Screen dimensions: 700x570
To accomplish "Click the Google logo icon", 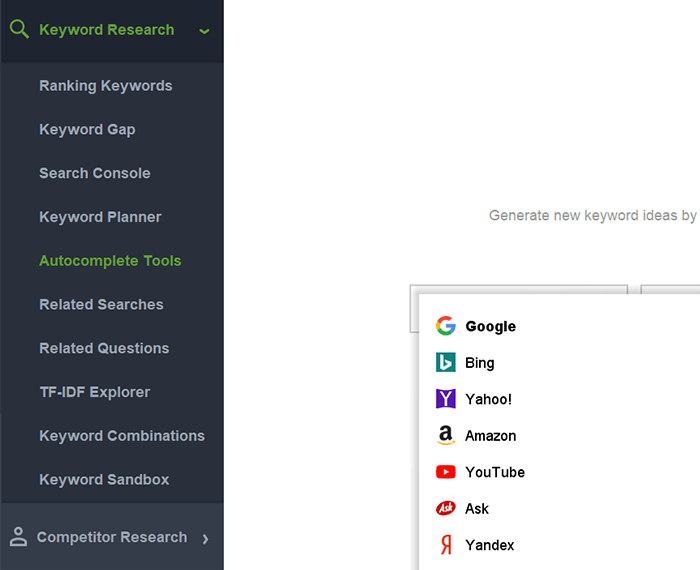I will point(446,326).
